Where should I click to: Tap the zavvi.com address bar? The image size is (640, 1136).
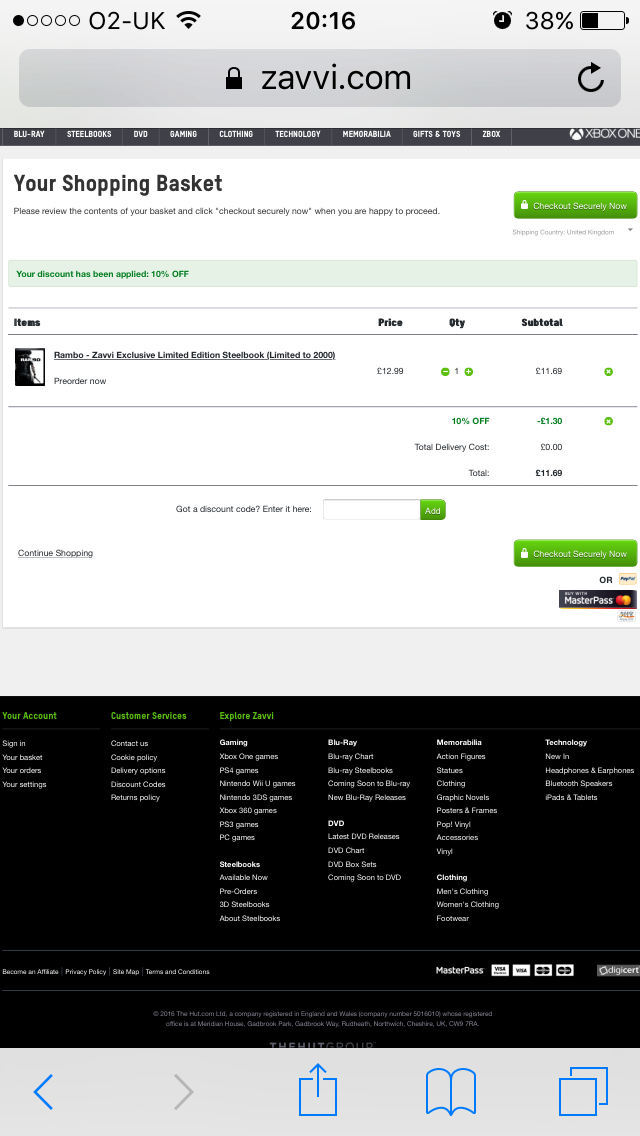320,78
